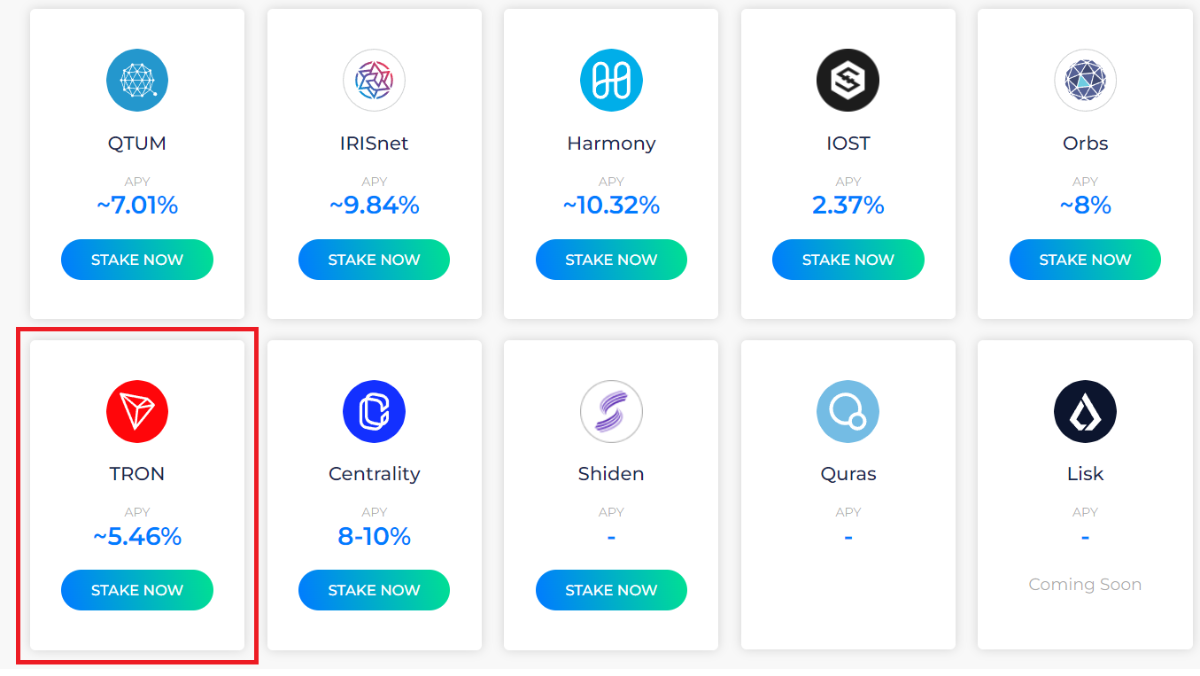The width and height of the screenshot is (1200, 676).
Task: Stake Harmony using its Stake Now button
Action: (611, 260)
